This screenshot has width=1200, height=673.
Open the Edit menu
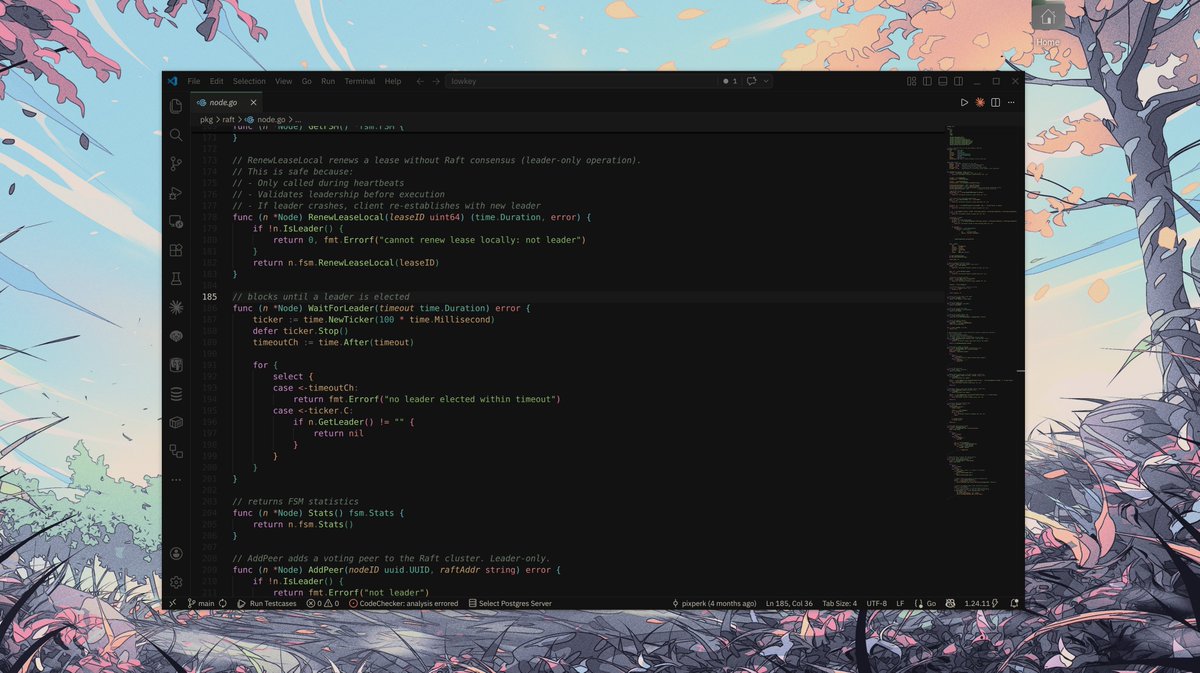[216, 81]
